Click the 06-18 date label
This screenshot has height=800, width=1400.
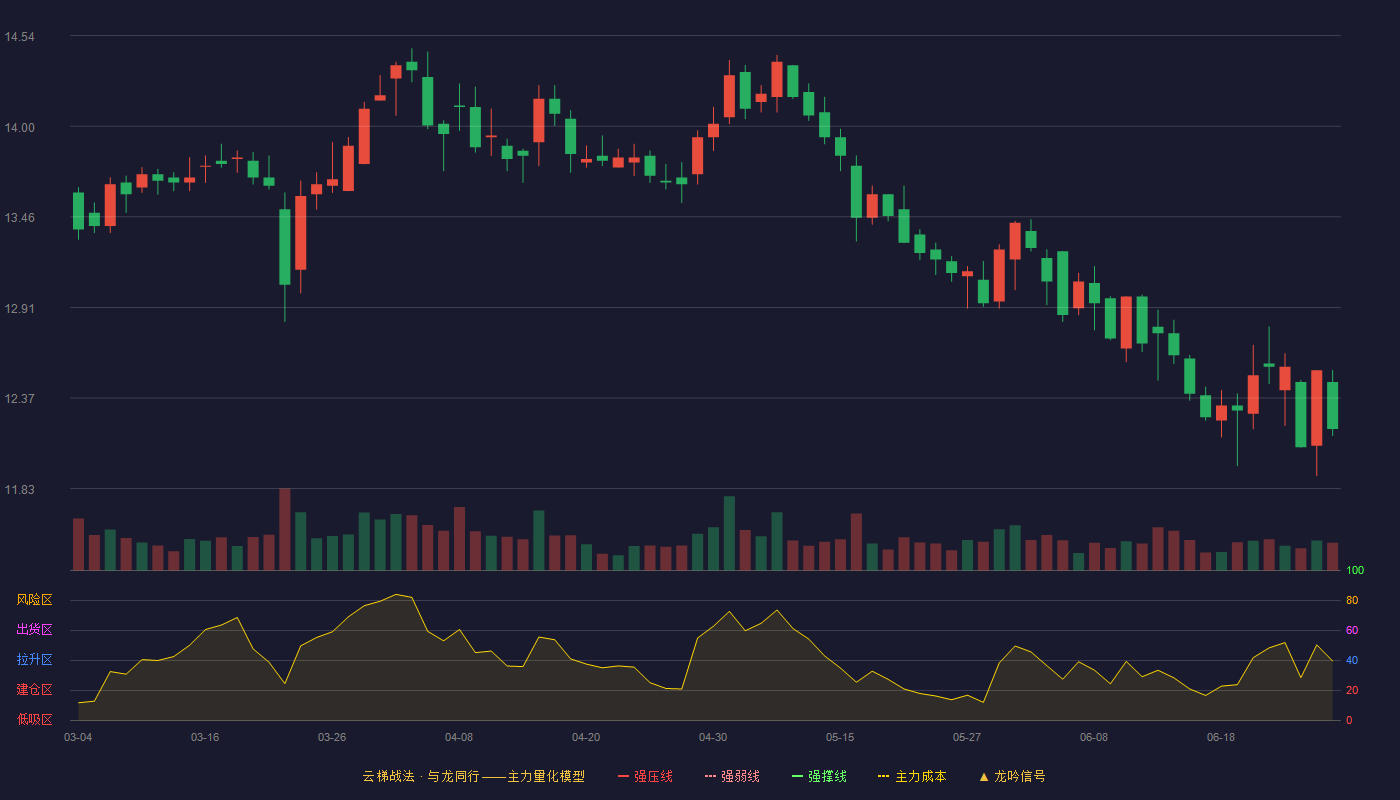tap(1221, 737)
